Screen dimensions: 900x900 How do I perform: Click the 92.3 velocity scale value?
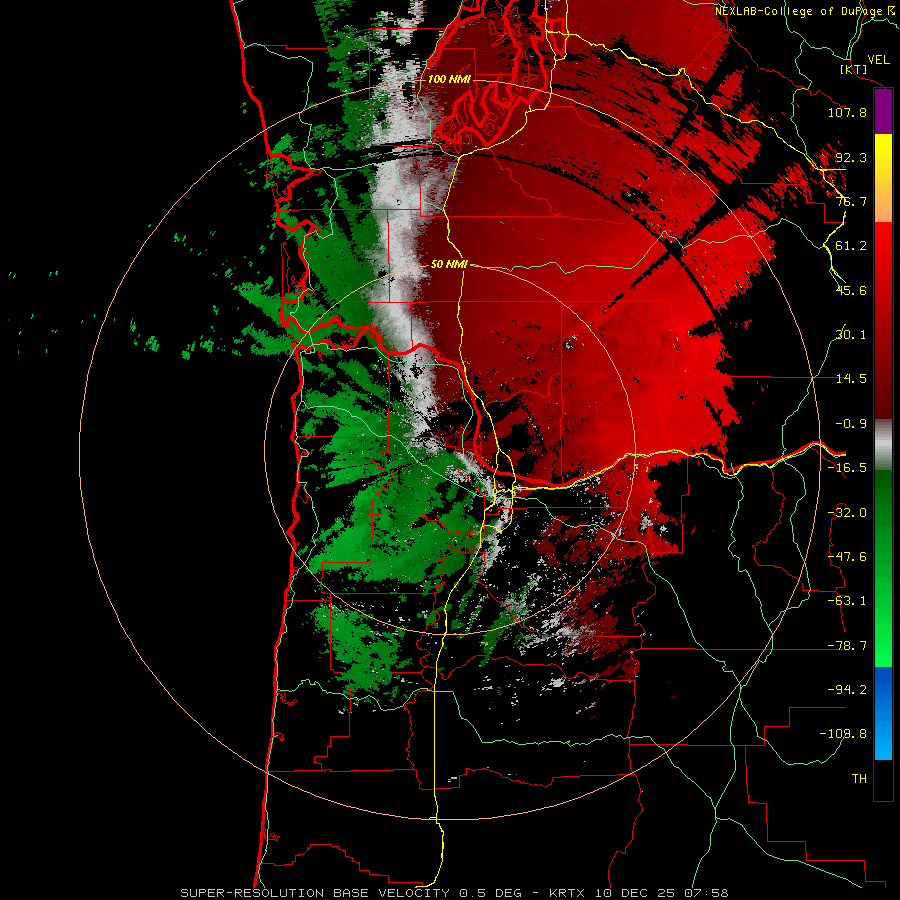point(851,157)
